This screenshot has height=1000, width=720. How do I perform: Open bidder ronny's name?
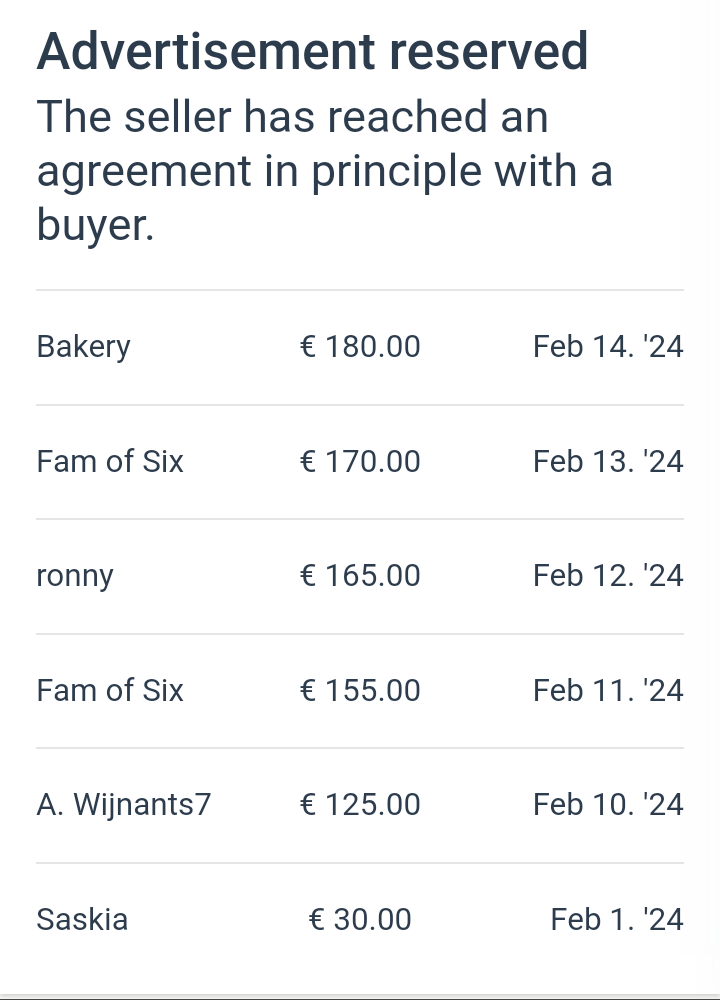coord(75,576)
